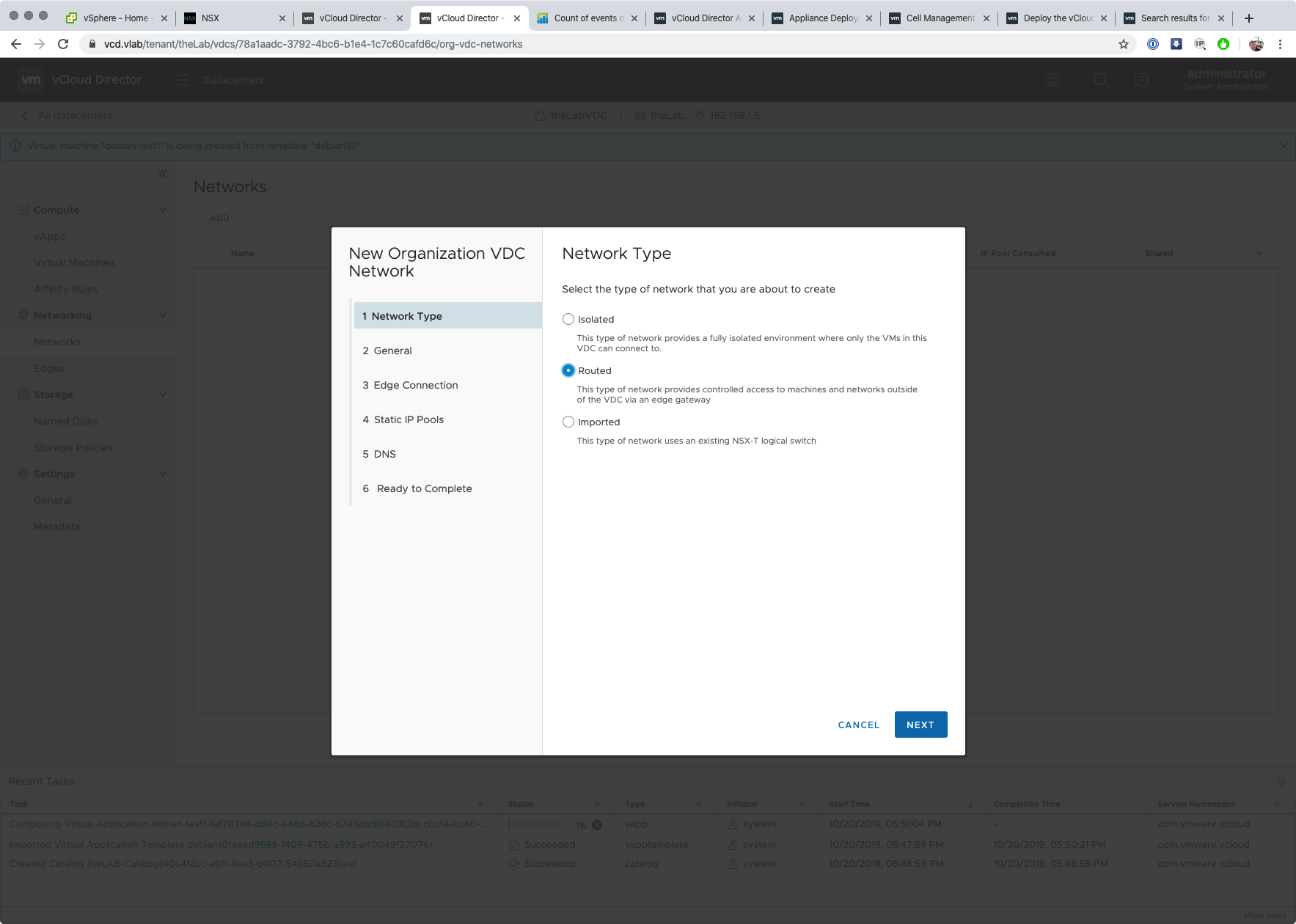The width and height of the screenshot is (1296, 924).
Task: Collapse the Networking section
Action: pyautogui.click(x=163, y=315)
